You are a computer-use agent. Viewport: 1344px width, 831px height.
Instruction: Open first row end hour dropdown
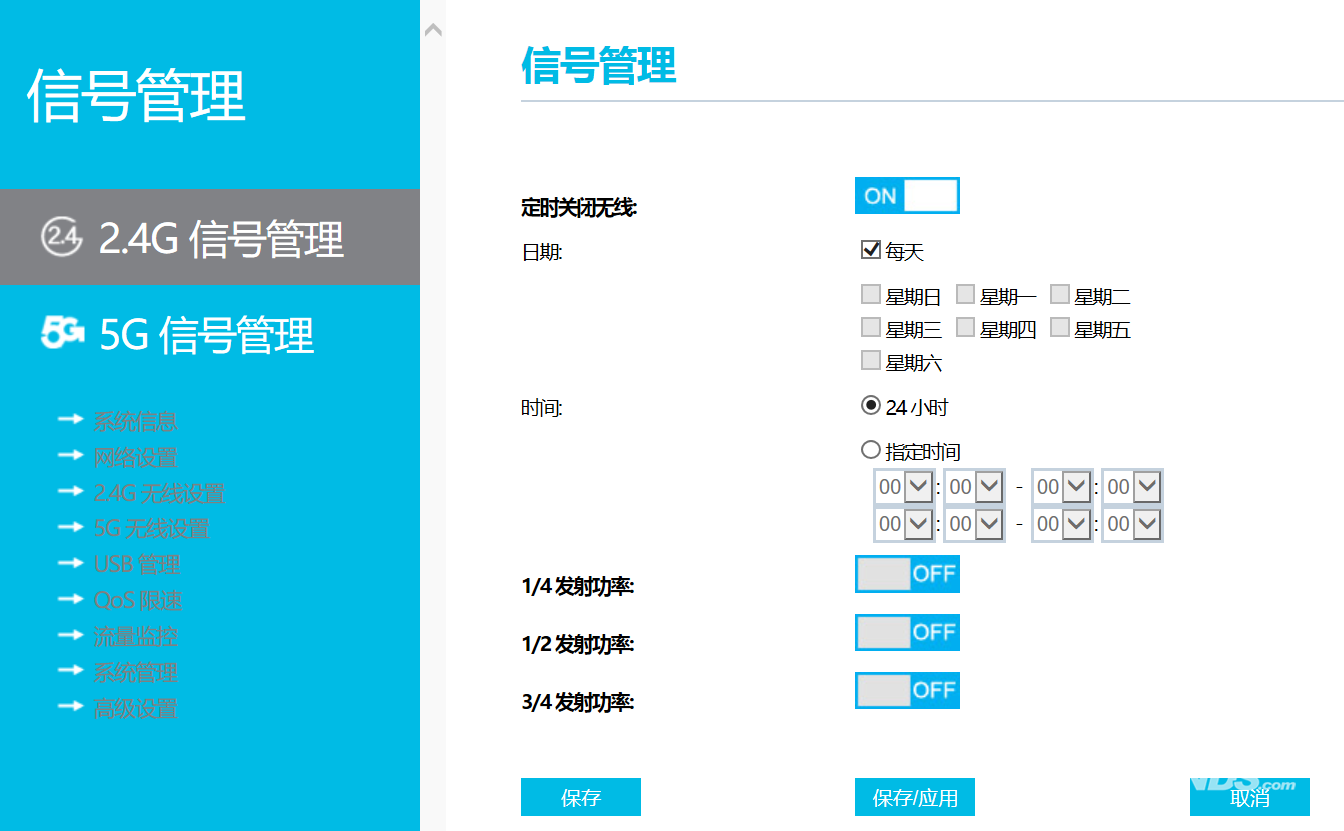pyautogui.click(x=1061, y=487)
